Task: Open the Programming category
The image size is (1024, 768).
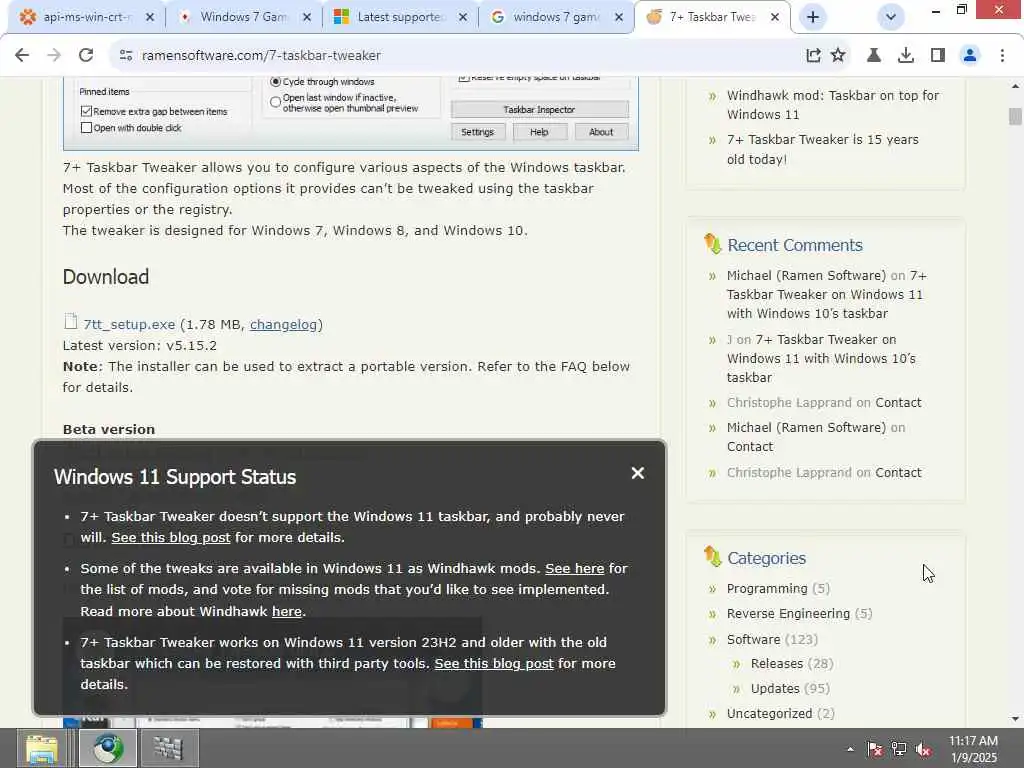Action: (x=767, y=588)
